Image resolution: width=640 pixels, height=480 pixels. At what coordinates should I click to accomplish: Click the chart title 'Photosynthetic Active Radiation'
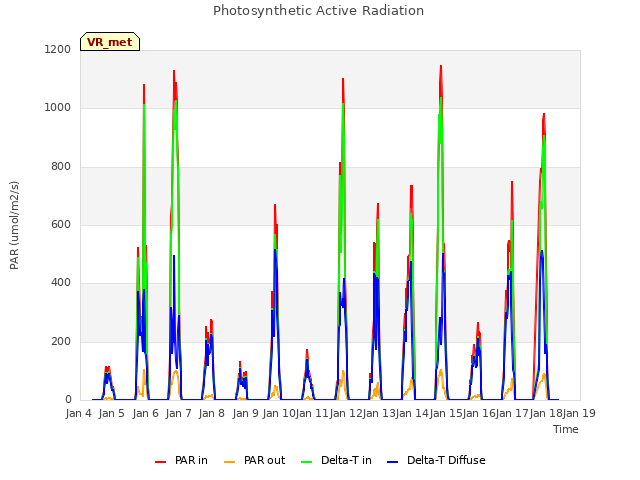point(318,11)
